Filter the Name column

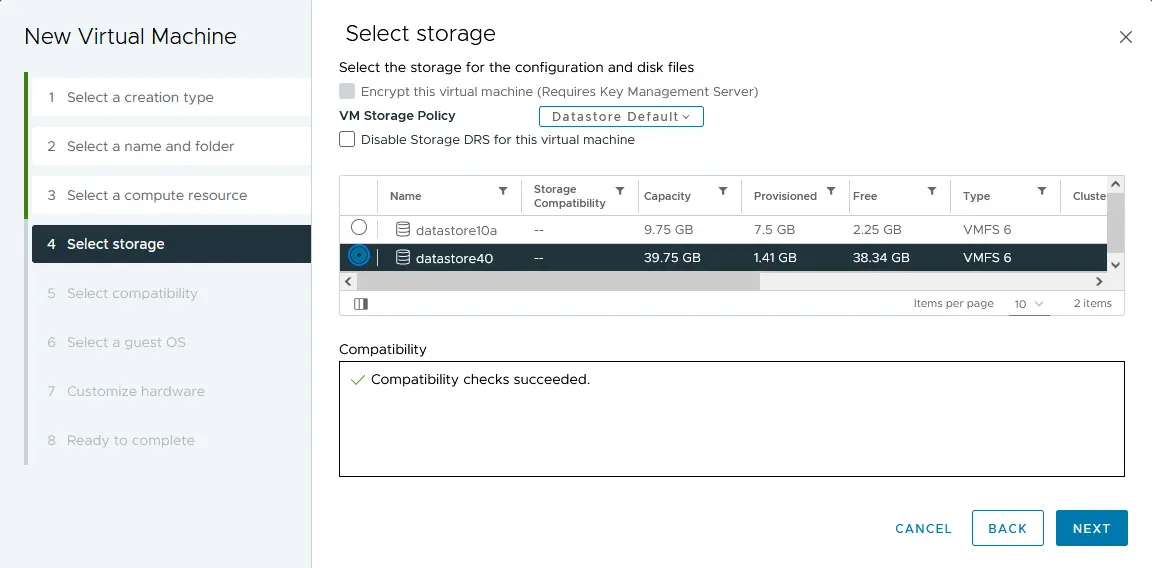[503, 191]
